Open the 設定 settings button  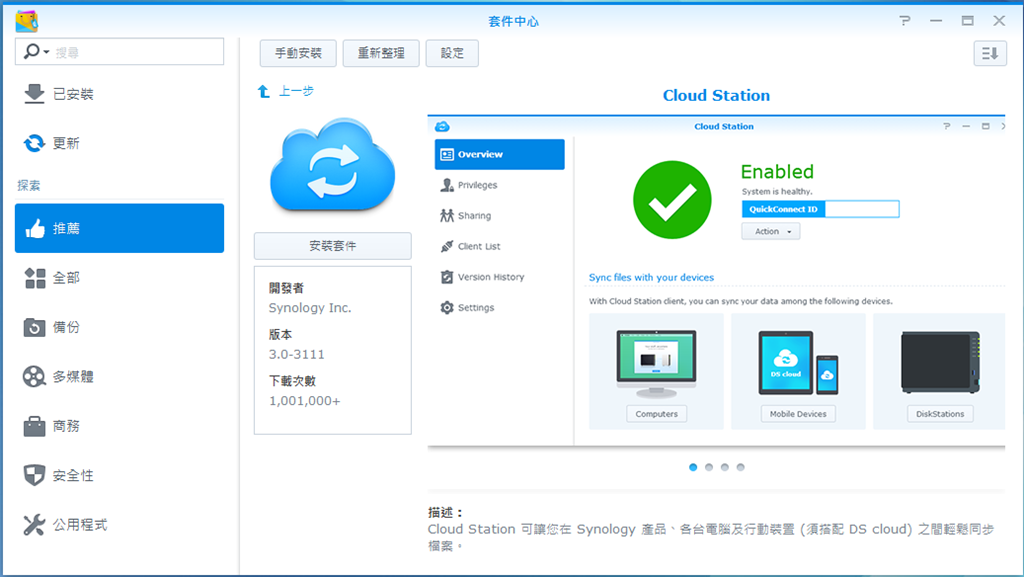coord(452,53)
